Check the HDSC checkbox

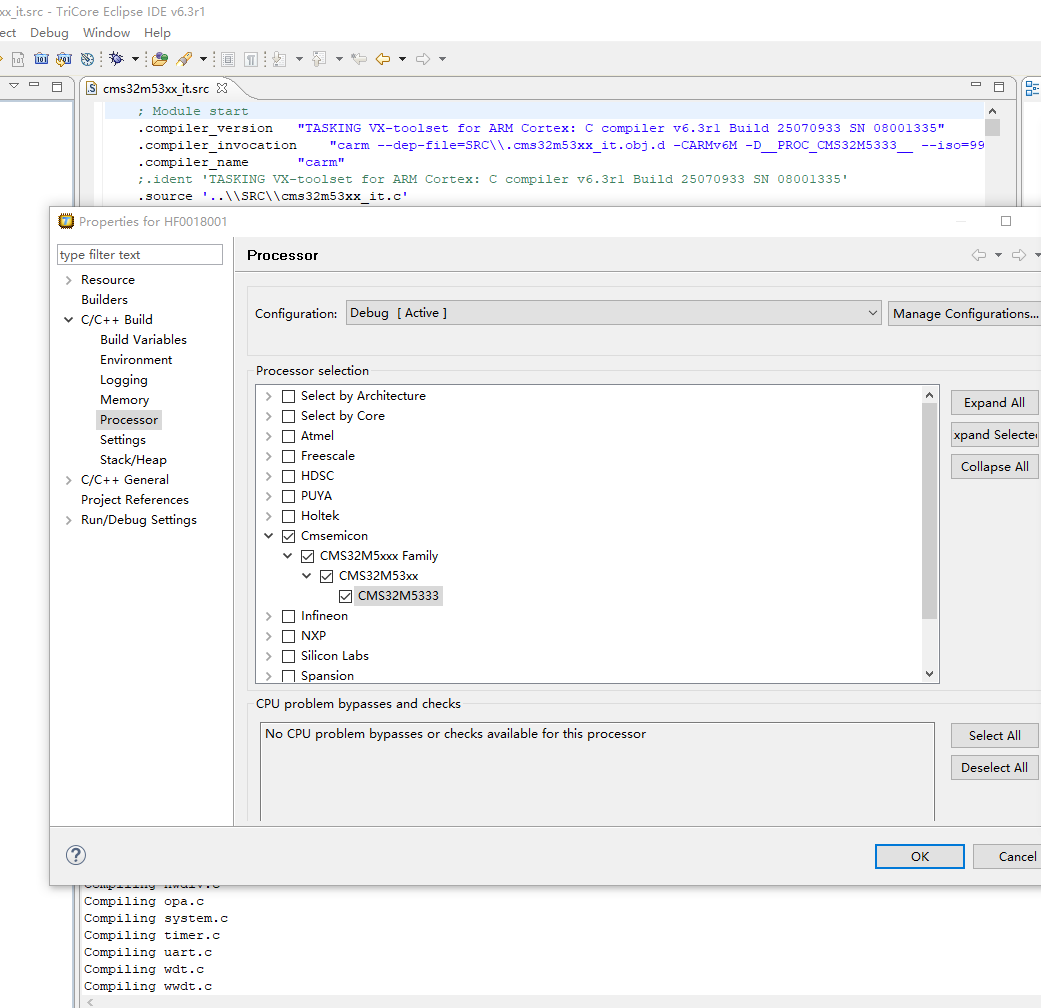(288, 476)
